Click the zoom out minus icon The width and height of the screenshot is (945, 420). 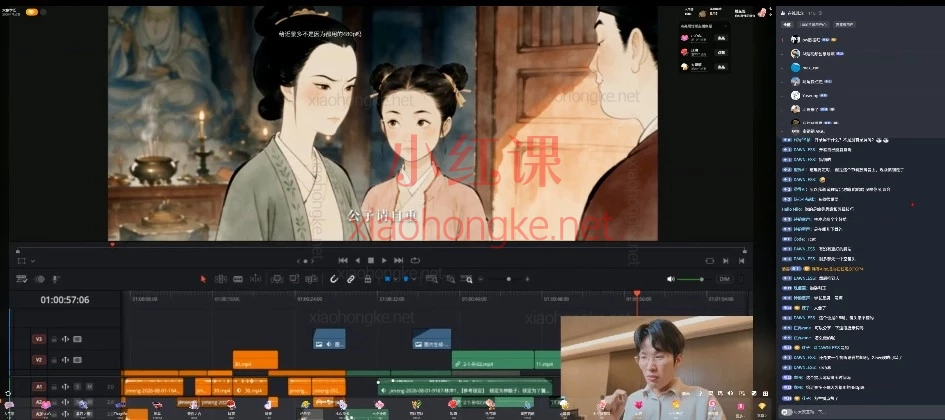pos(481,279)
